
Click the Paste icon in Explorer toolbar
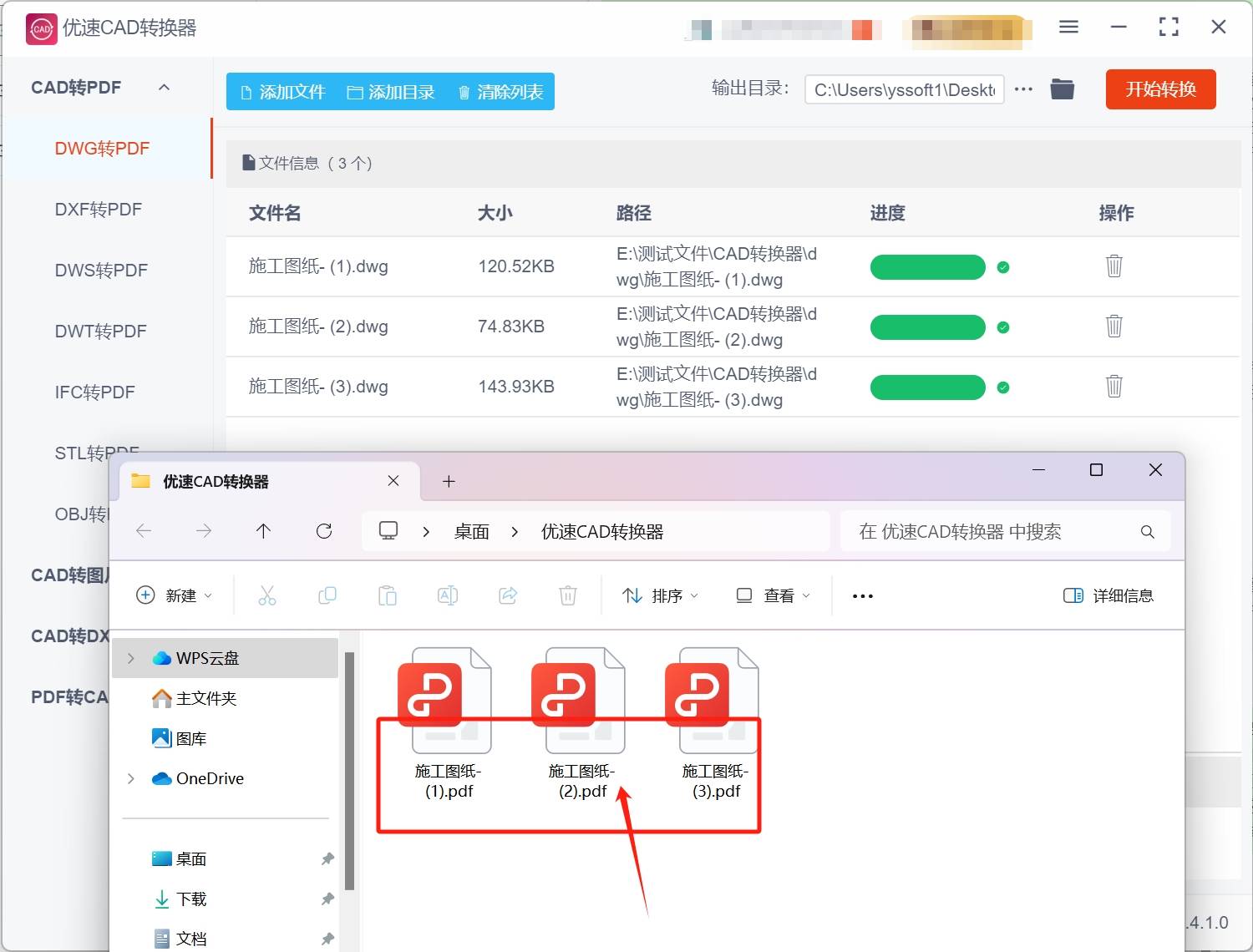tap(388, 595)
